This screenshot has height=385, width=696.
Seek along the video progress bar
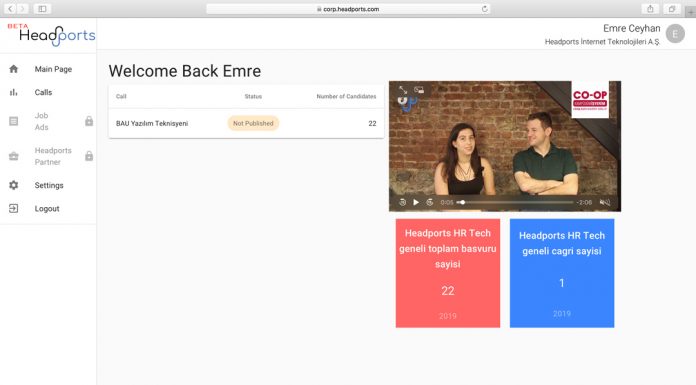tap(515, 202)
